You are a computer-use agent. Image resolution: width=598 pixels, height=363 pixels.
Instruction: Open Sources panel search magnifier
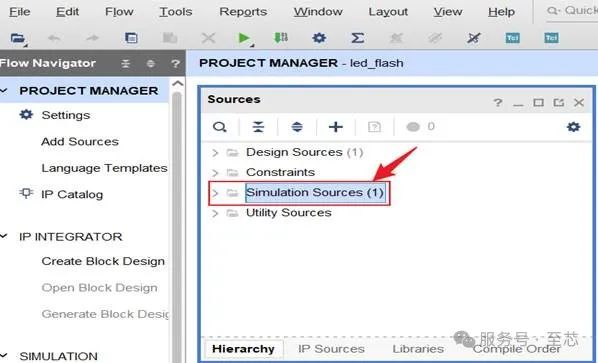[220, 127]
